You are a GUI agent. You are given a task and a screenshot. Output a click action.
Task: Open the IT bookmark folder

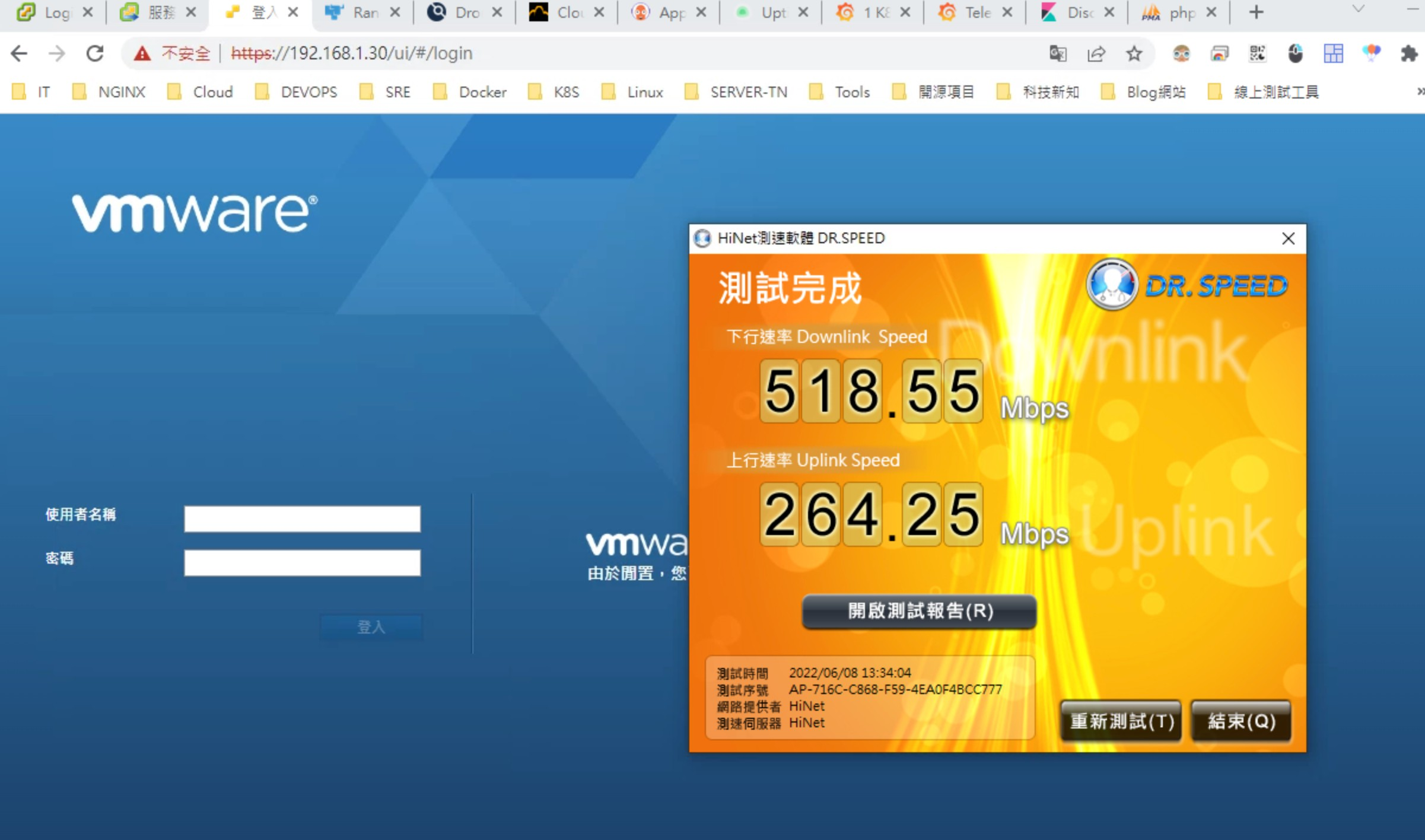[x=31, y=92]
